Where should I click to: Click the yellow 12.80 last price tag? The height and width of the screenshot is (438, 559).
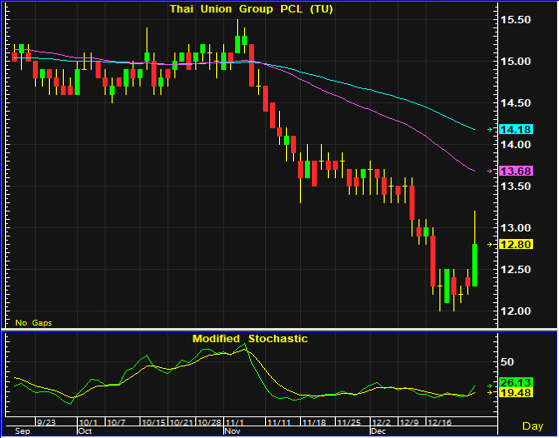(x=516, y=244)
